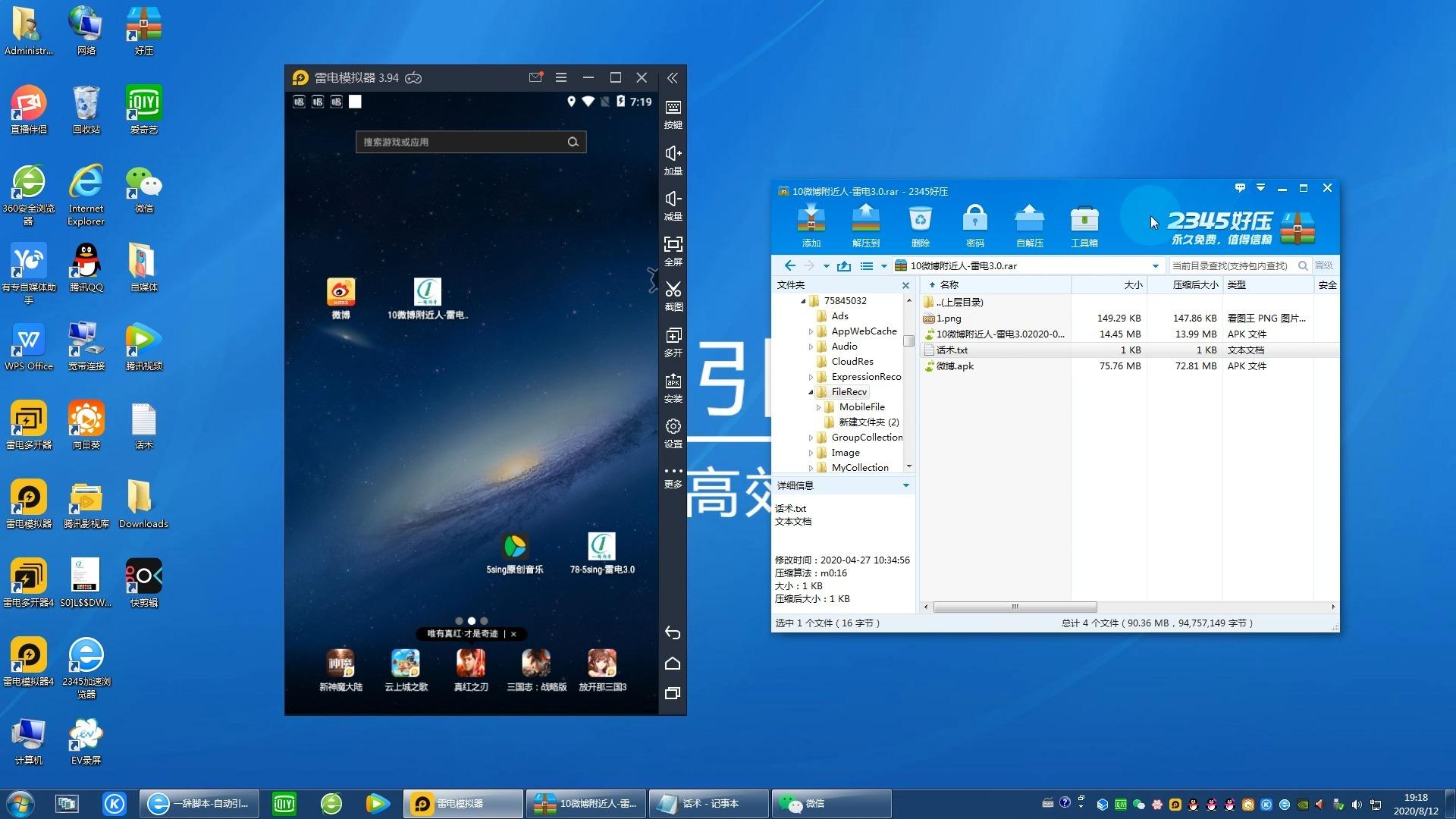Click 高级 advanced search link
The width and height of the screenshot is (1456, 819).
(1323, 265)
